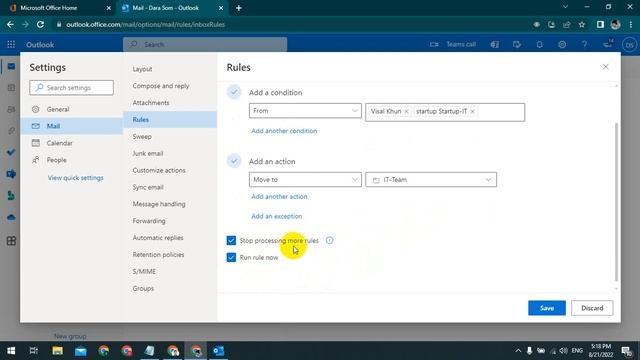The height and width of the screenshot is (360, 640).
Task: Click the Search settings input field
Action: tap(71, 88)
